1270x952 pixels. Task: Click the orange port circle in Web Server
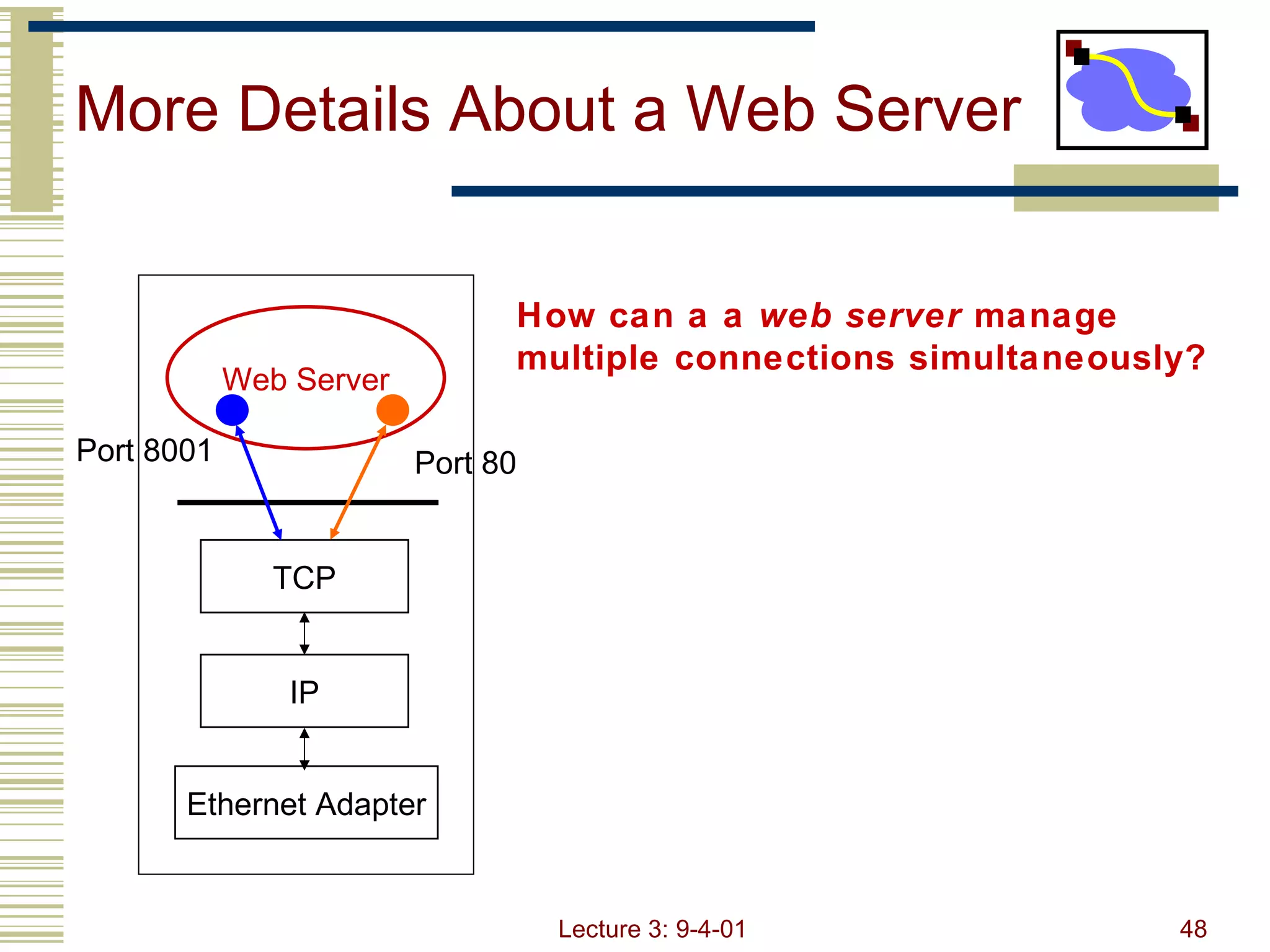click(x=393, y=410)
